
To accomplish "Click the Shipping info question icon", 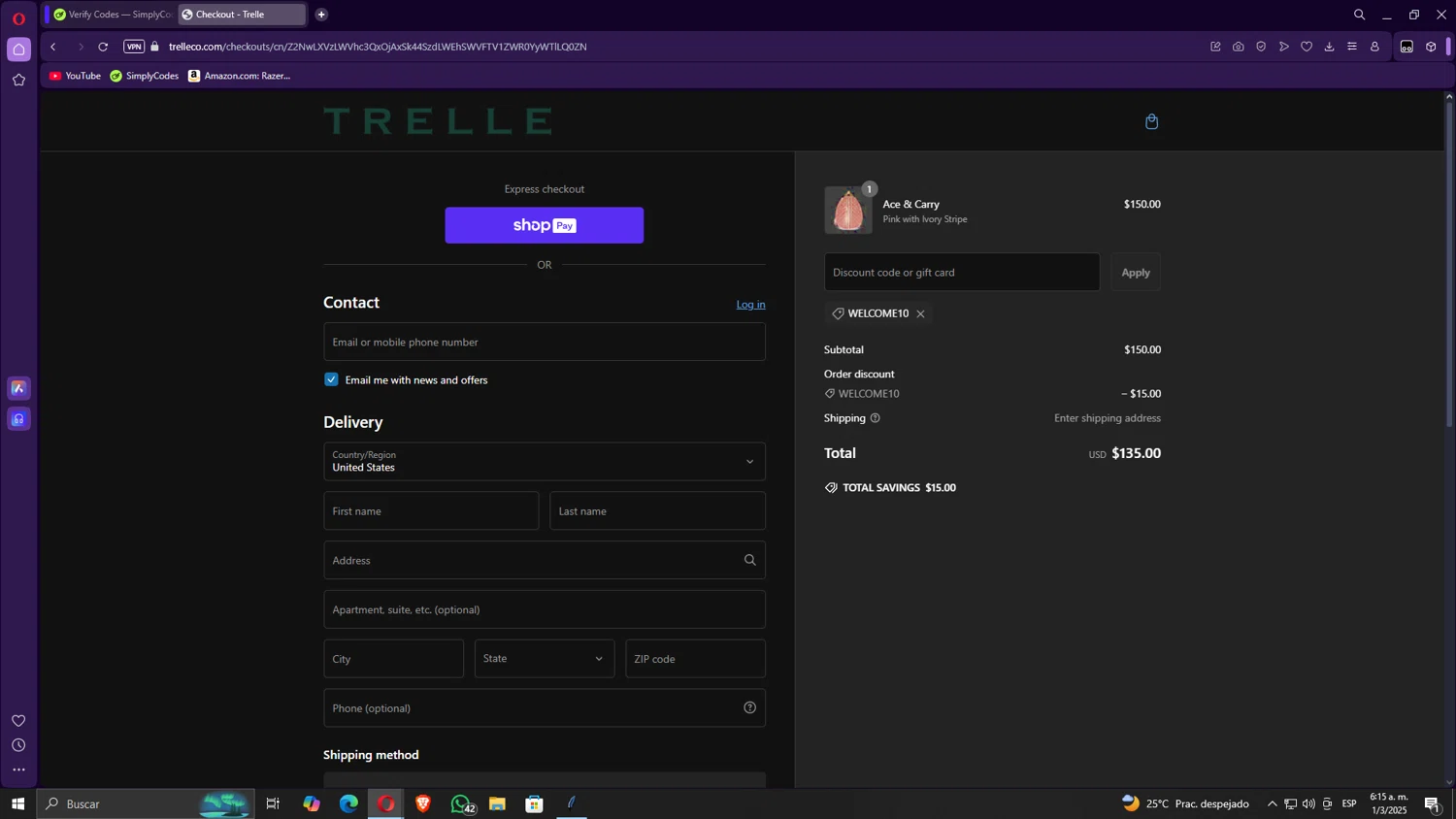I will (x=875, y=418).
